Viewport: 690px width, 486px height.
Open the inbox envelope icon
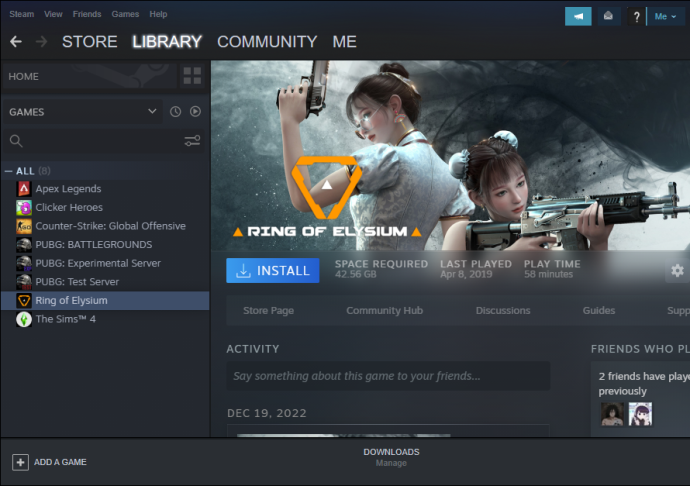click(608, 16)
